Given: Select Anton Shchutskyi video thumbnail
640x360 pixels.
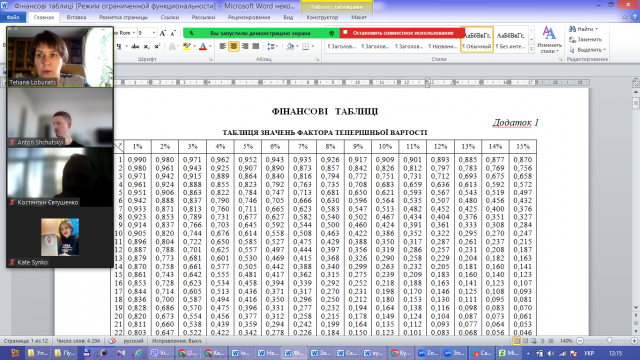Looking at the screenshot, I should [60, 118].
